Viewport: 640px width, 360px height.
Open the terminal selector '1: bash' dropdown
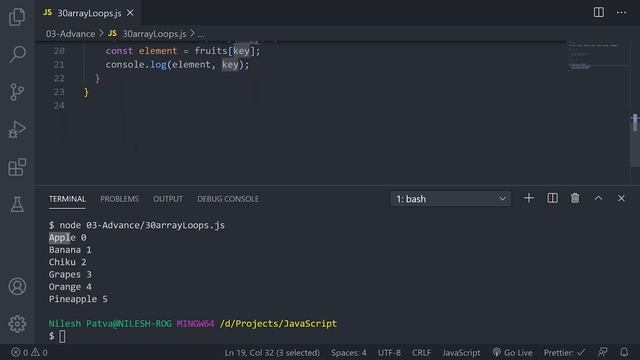coord(451,199)
